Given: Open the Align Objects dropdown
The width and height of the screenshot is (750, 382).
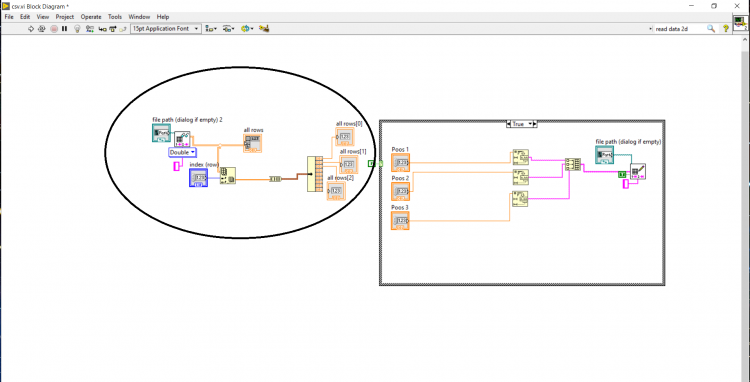Looking at the screenshot, I should point(211,29).
